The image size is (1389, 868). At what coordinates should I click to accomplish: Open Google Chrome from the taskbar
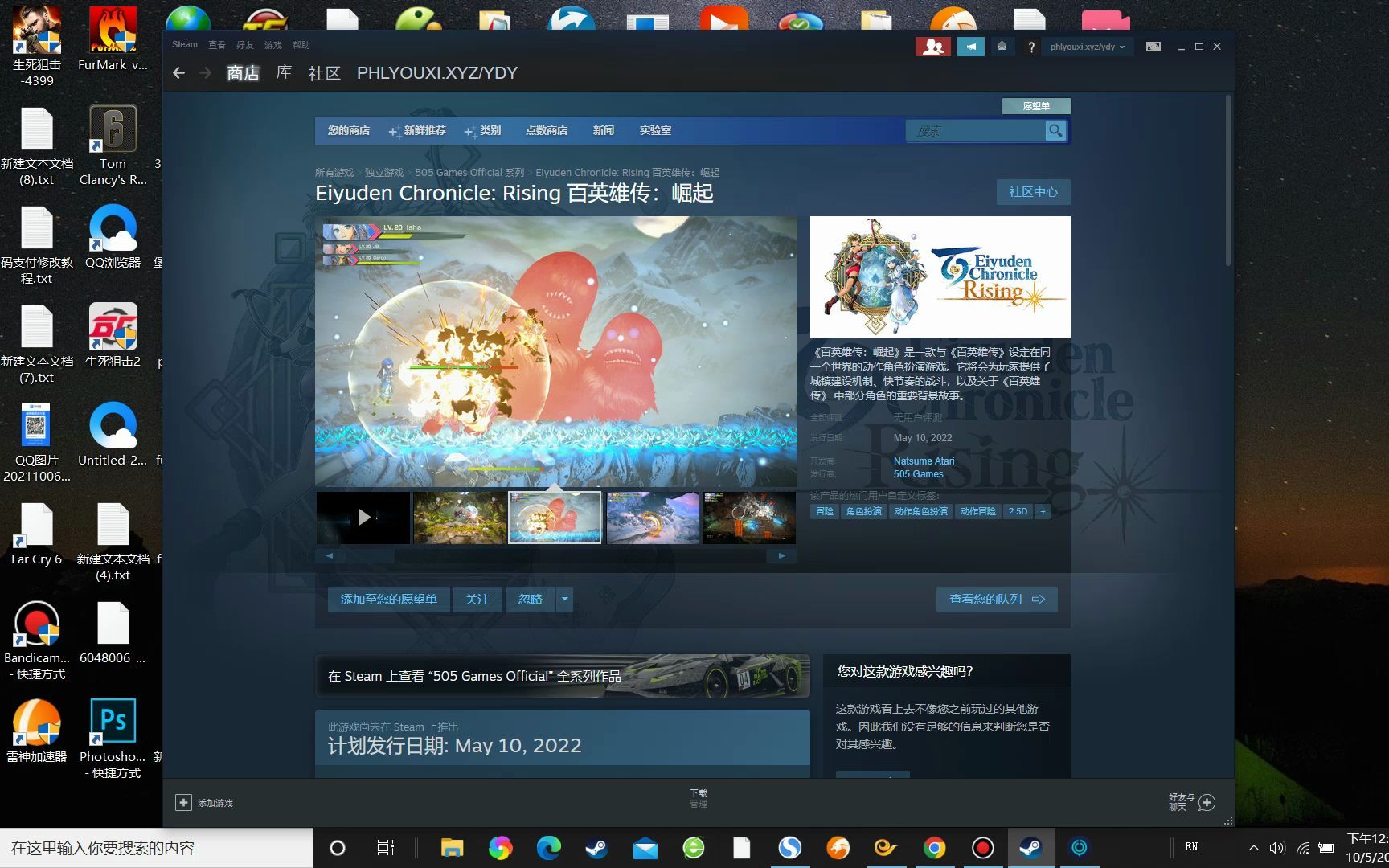934,848
